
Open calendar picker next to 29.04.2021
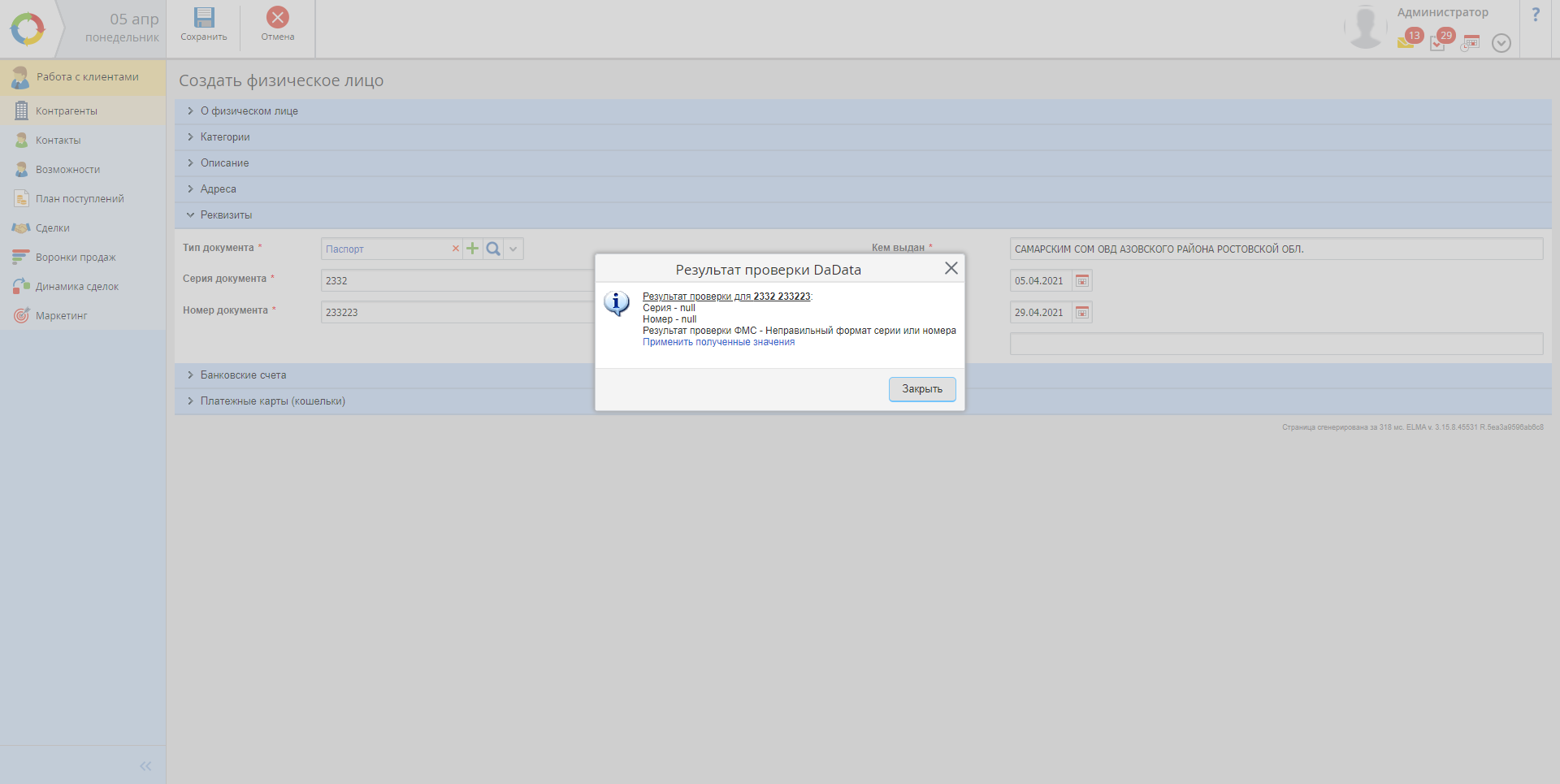(x=1082, y=313)
